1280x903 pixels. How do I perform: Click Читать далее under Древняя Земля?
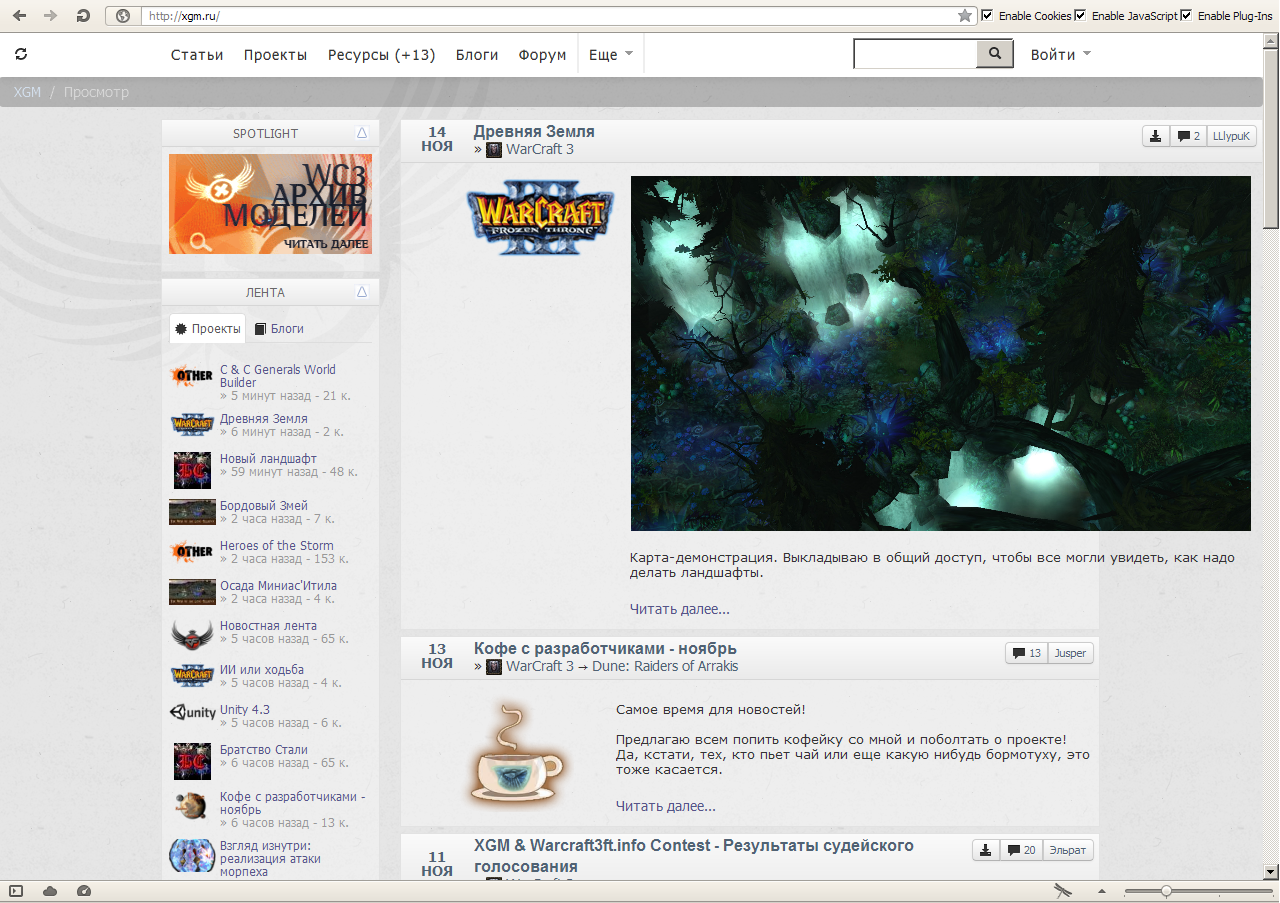tap(680, 609)
